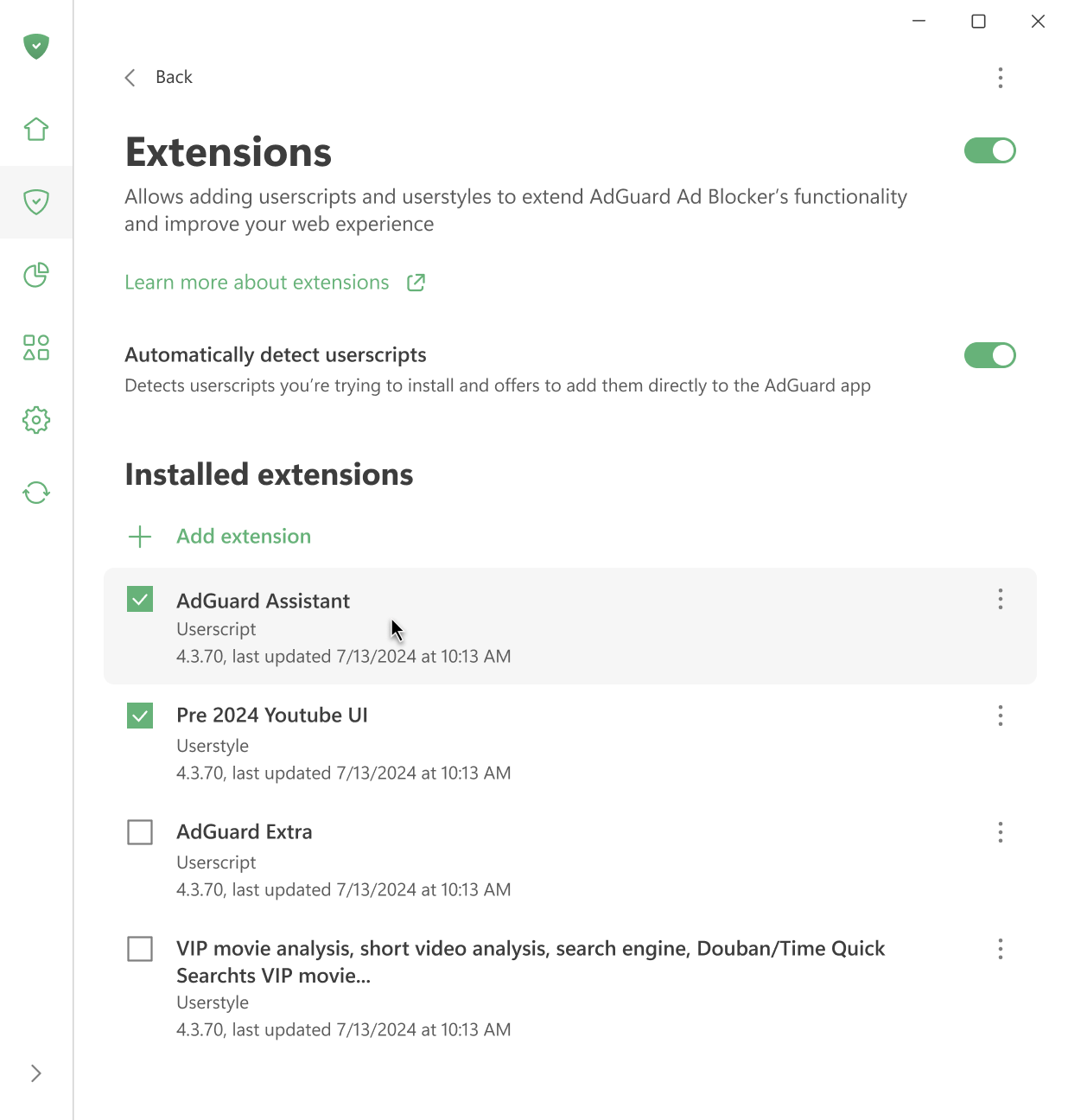Select the Protection shield icon in sidebar

click(35, 202)
